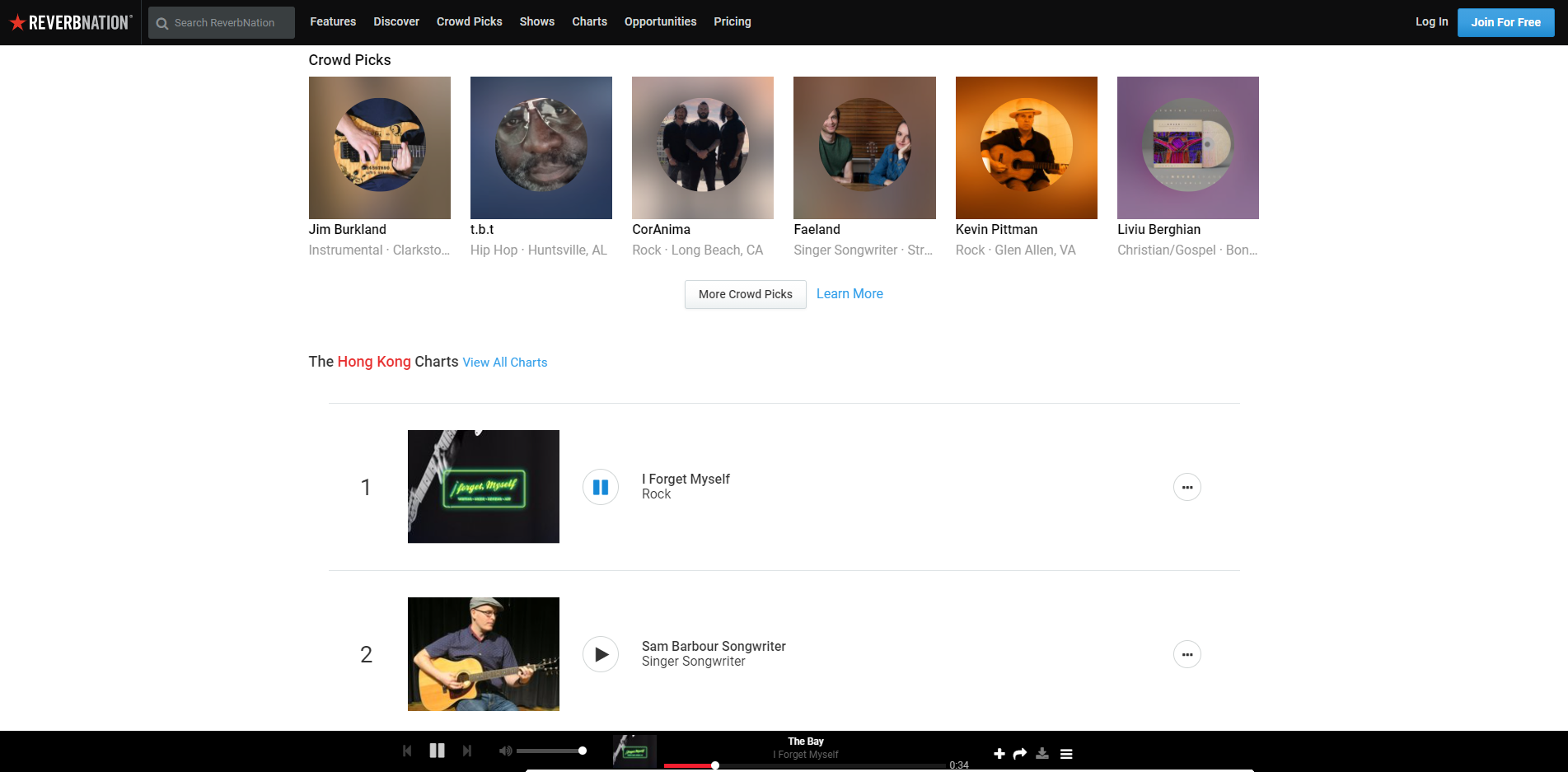Pause I Forget Myself in the chart
The height and width of the screenshot is (772, 1568).
[601, 487]
